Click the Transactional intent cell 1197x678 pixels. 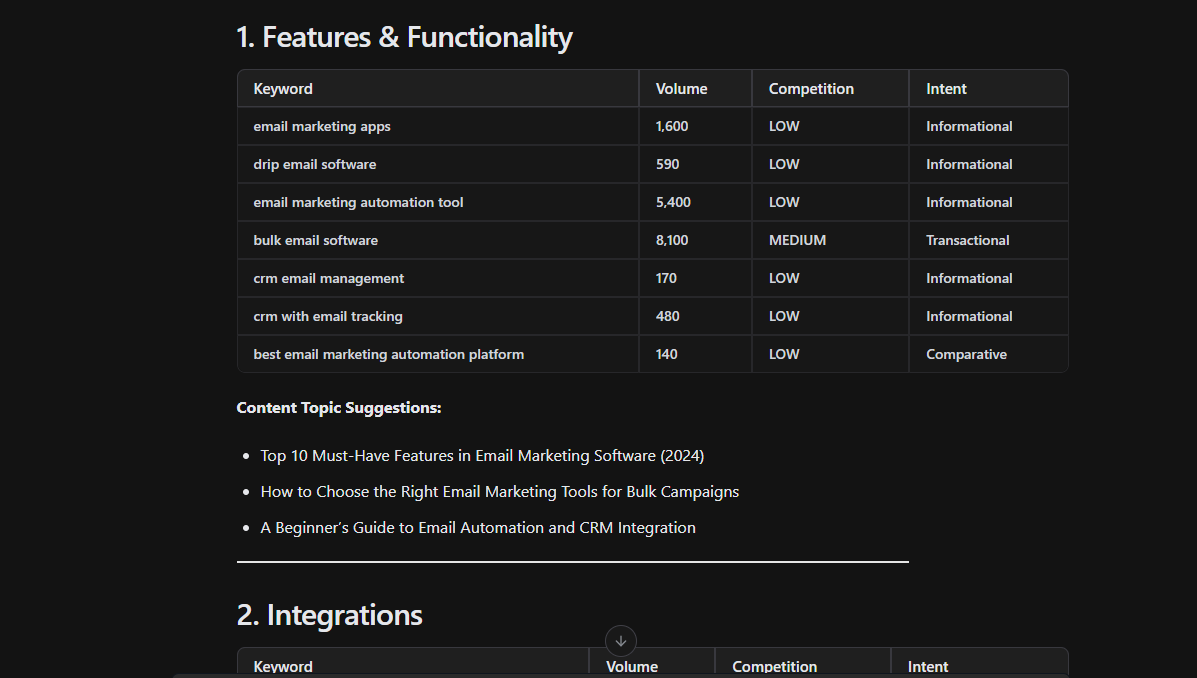coord(967,241)
